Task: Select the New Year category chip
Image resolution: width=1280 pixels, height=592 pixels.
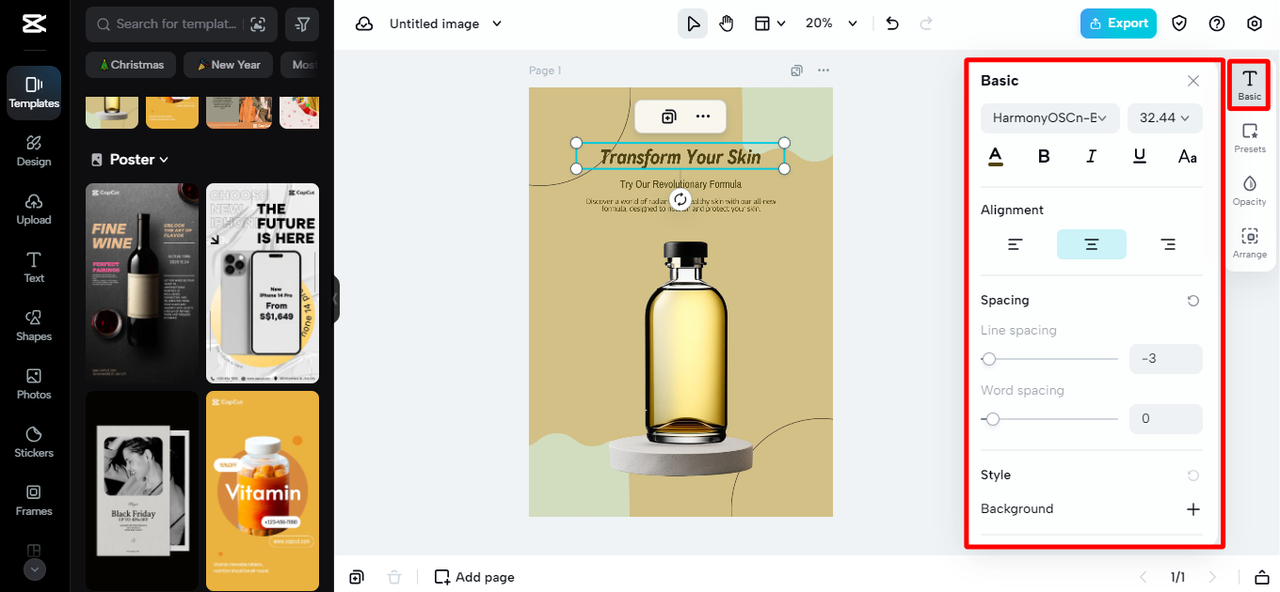Action: [228, 65]
